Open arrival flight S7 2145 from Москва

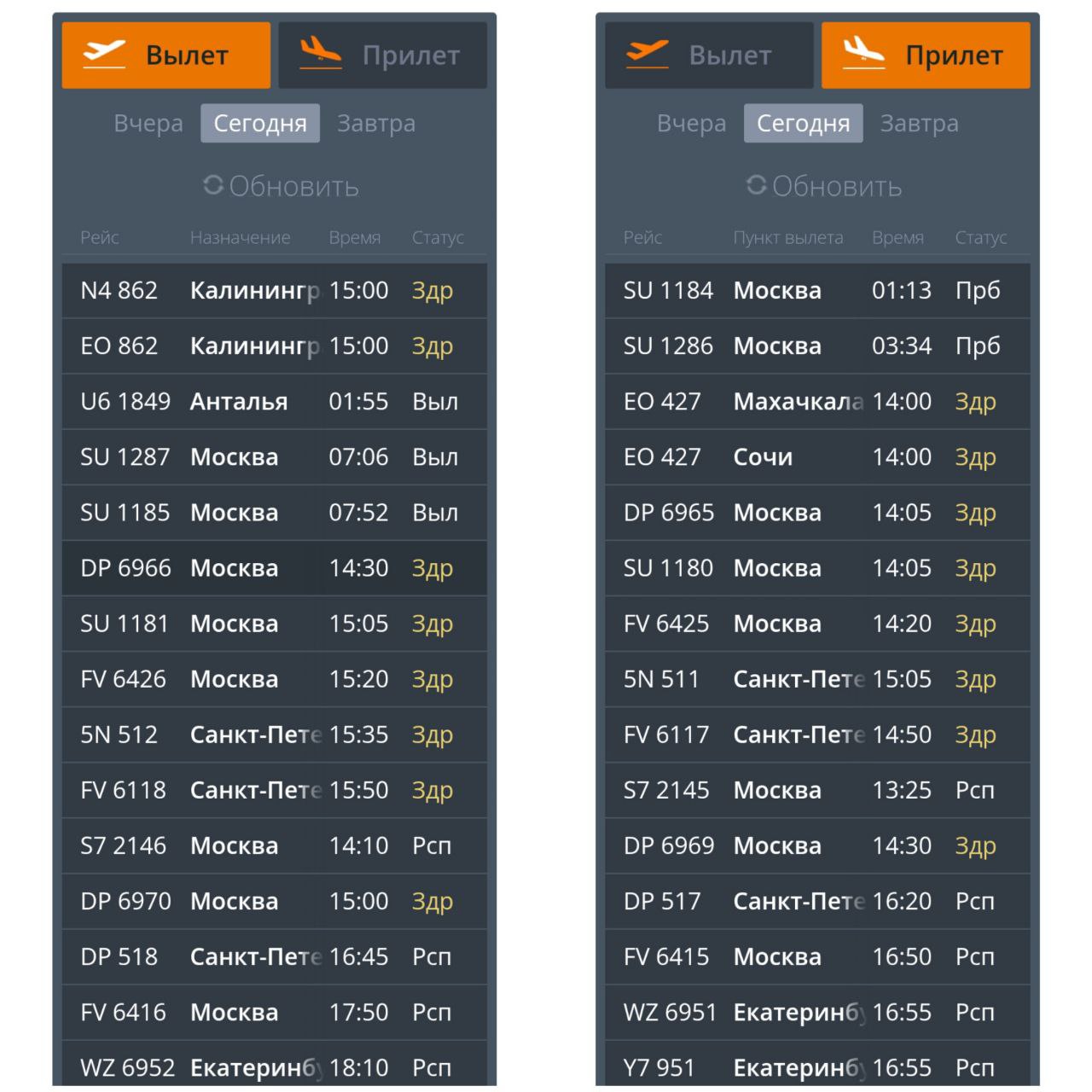(x=817, y=791)
